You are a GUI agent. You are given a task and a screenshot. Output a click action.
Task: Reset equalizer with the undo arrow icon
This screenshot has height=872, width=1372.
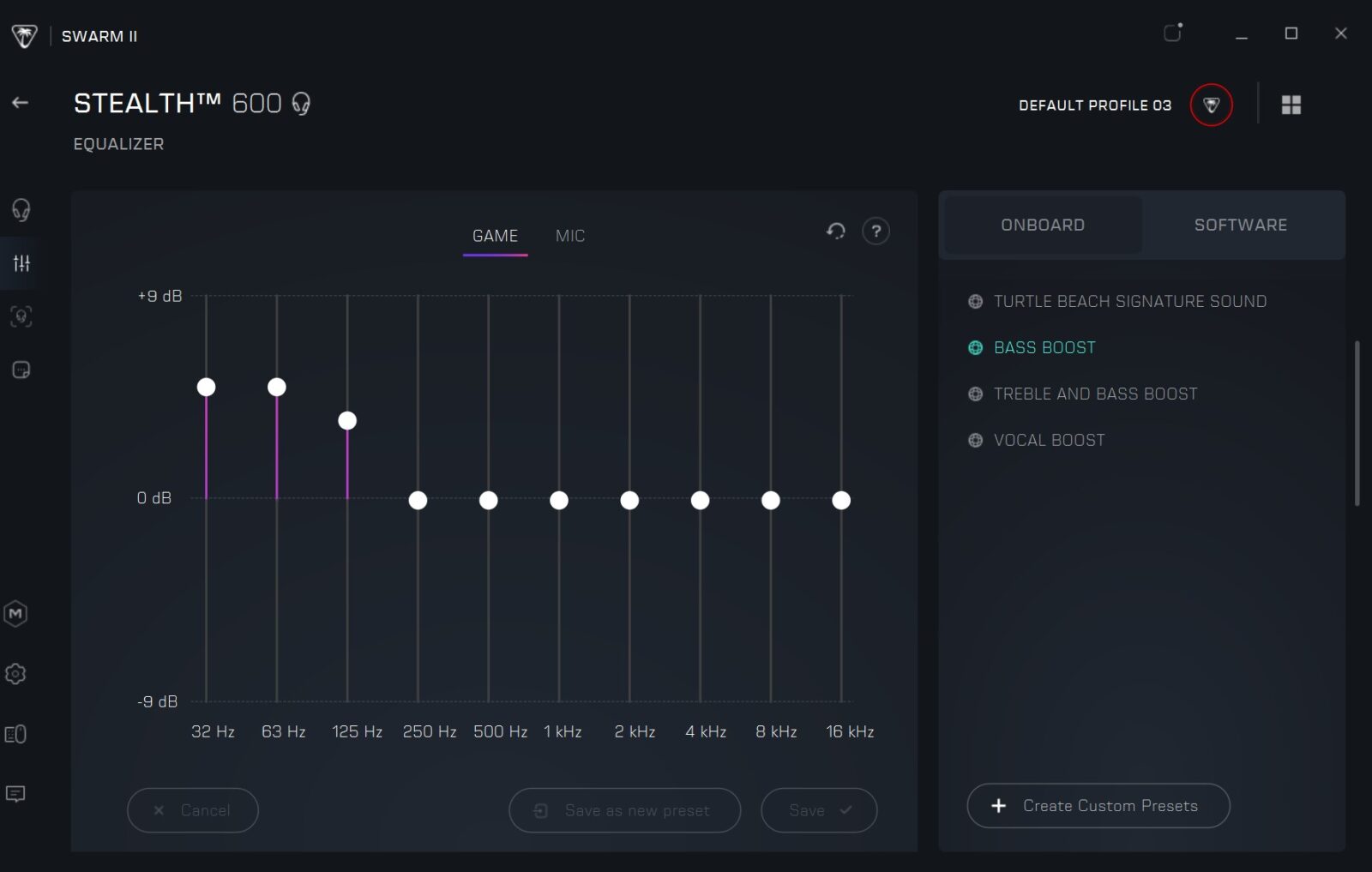point(835,231)
